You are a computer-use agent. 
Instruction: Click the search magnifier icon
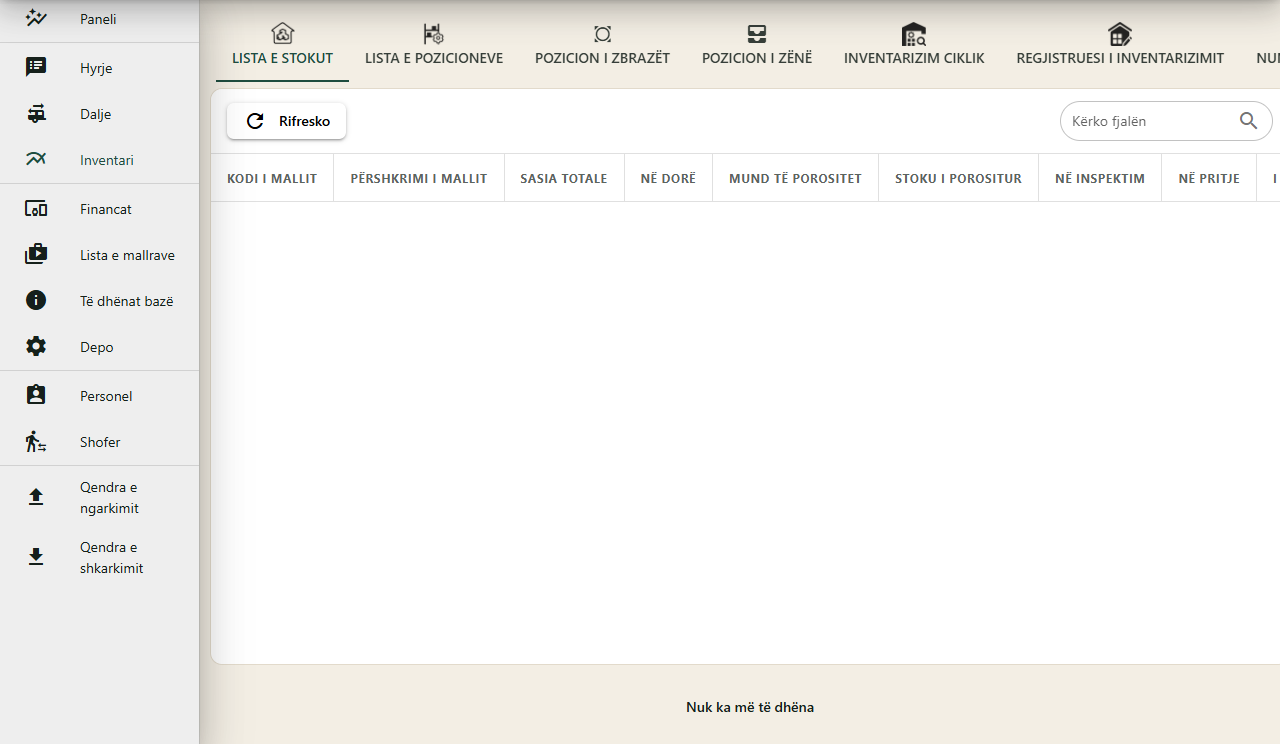pyautogui.click(x=1248, y=121)
